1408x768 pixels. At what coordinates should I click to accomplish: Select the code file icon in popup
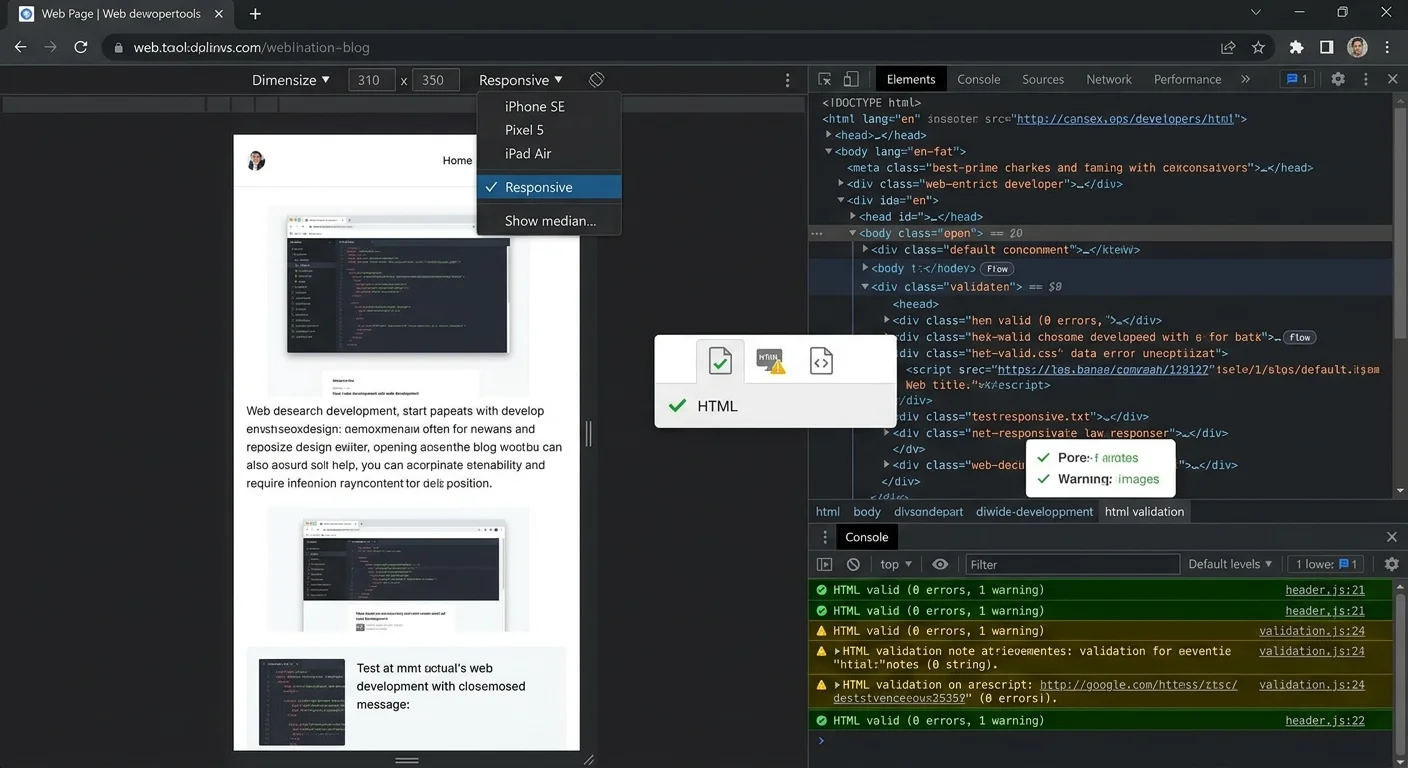pos(821,361)
